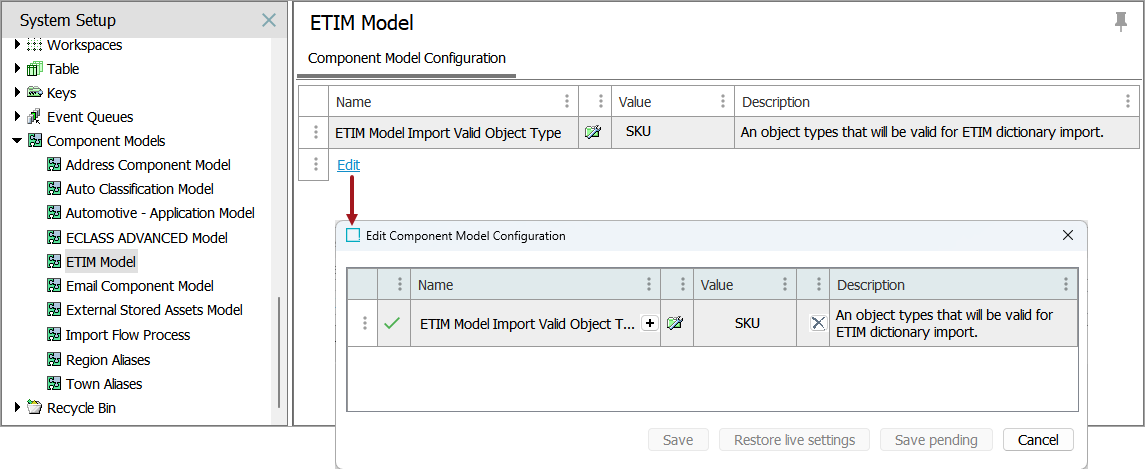Click the edit value icon in the dialog row
Viewport: 1145px width, 469px height.
coord(675,324)
